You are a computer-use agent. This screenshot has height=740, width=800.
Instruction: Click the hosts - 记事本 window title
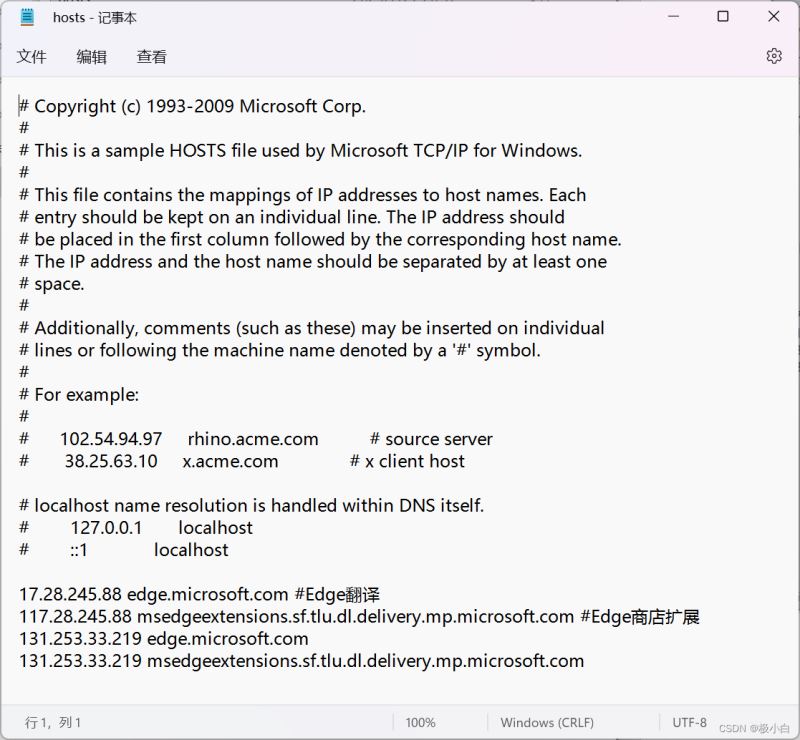coord(95,17)
